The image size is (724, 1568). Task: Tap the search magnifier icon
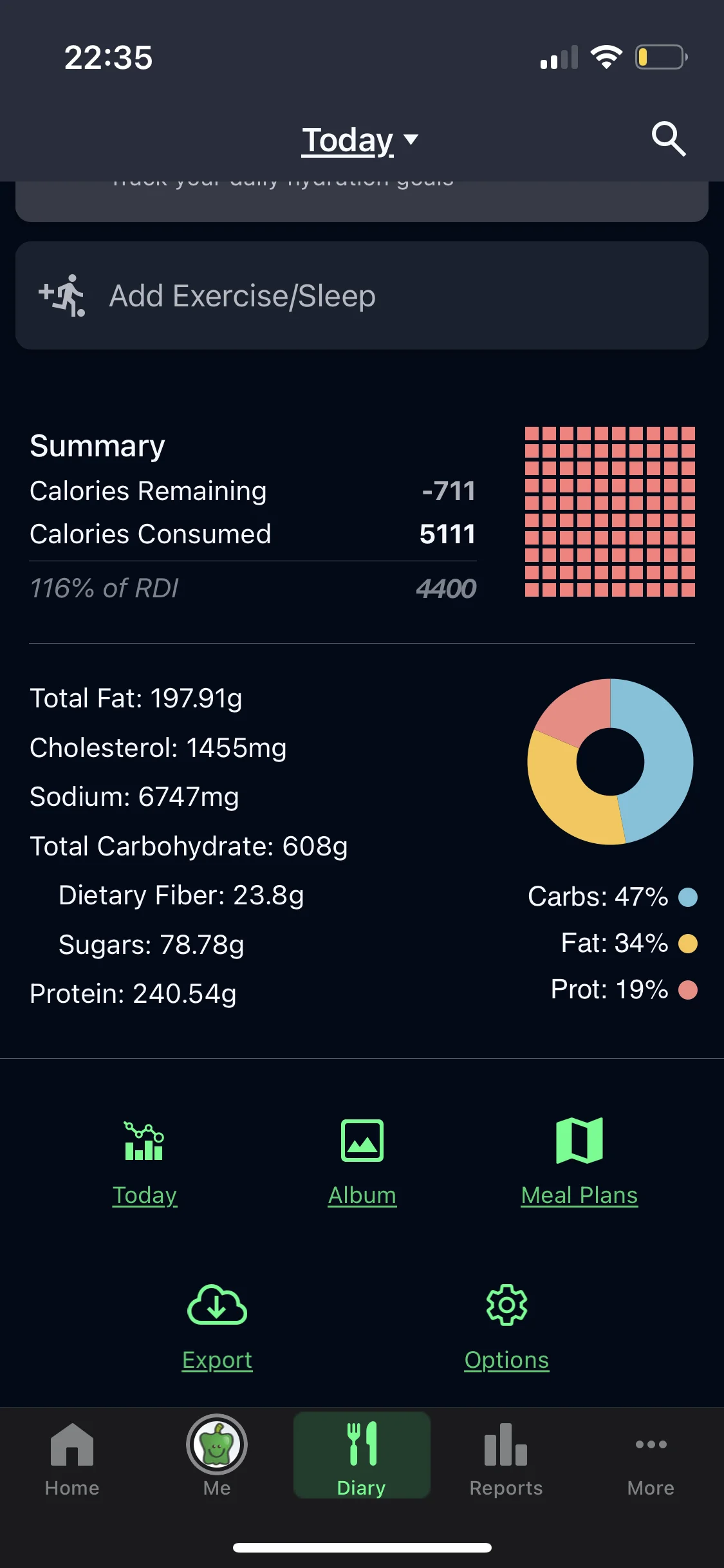669,139
